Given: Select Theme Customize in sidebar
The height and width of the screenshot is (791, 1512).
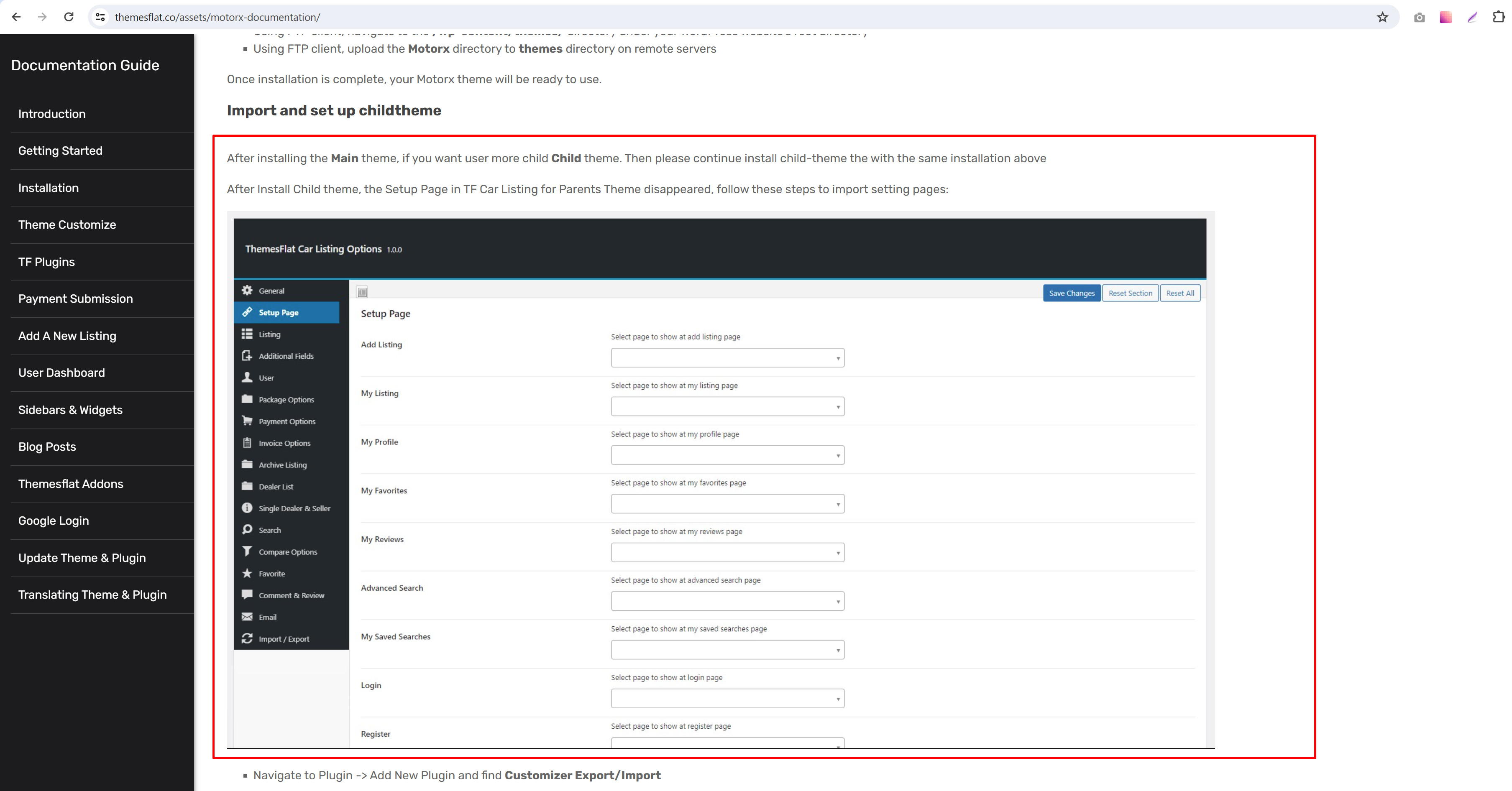Looking at the screenshot, I should [67, 225].
